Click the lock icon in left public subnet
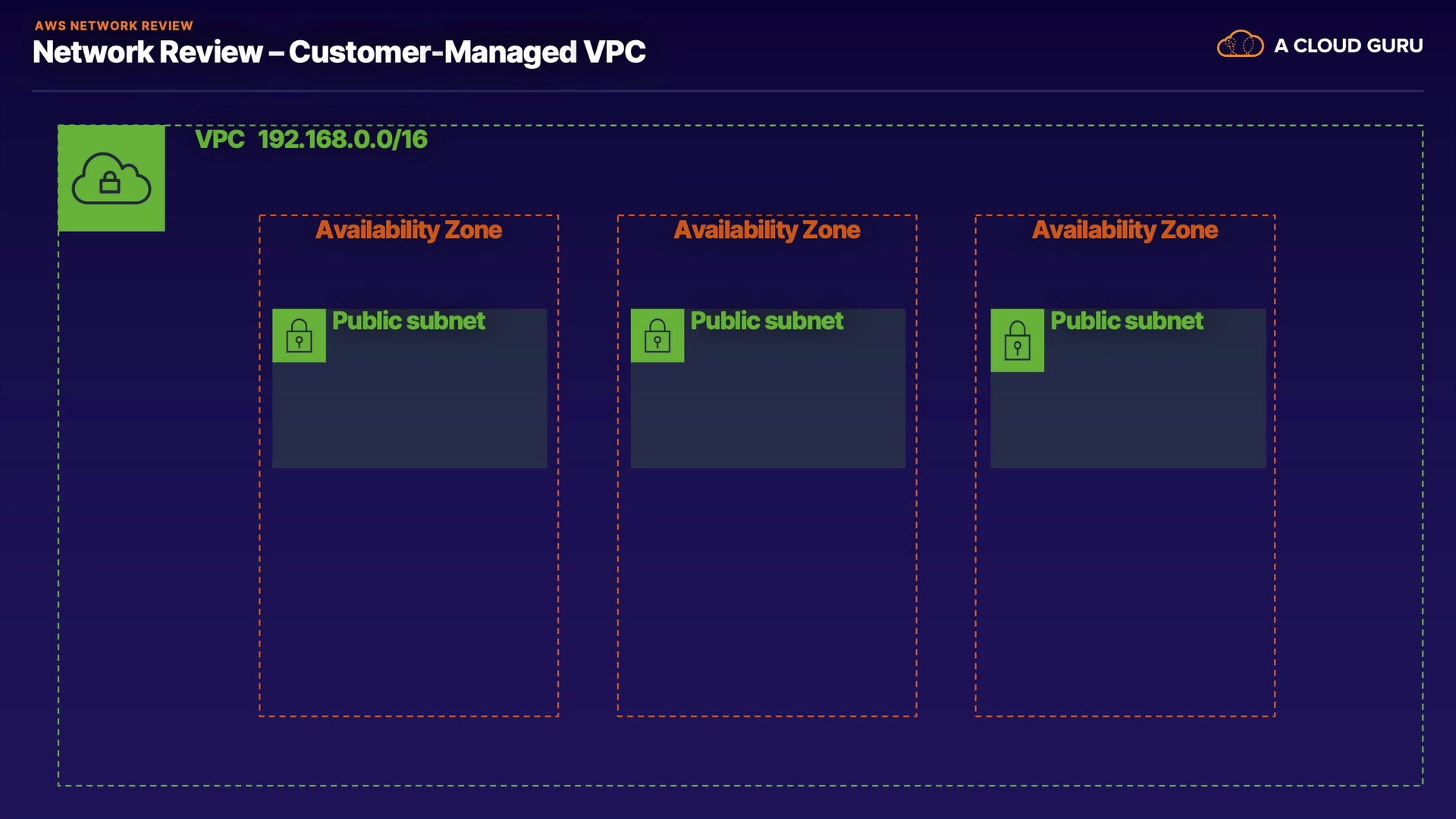The width and height of the screenshot is (1456, 819). [x=299, y=335]
